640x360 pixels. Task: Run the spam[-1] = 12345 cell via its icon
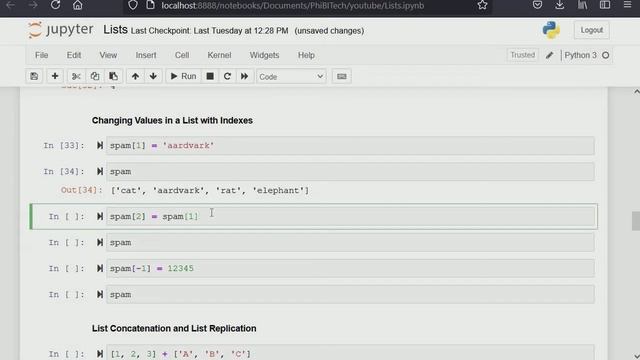pos(100,269)
